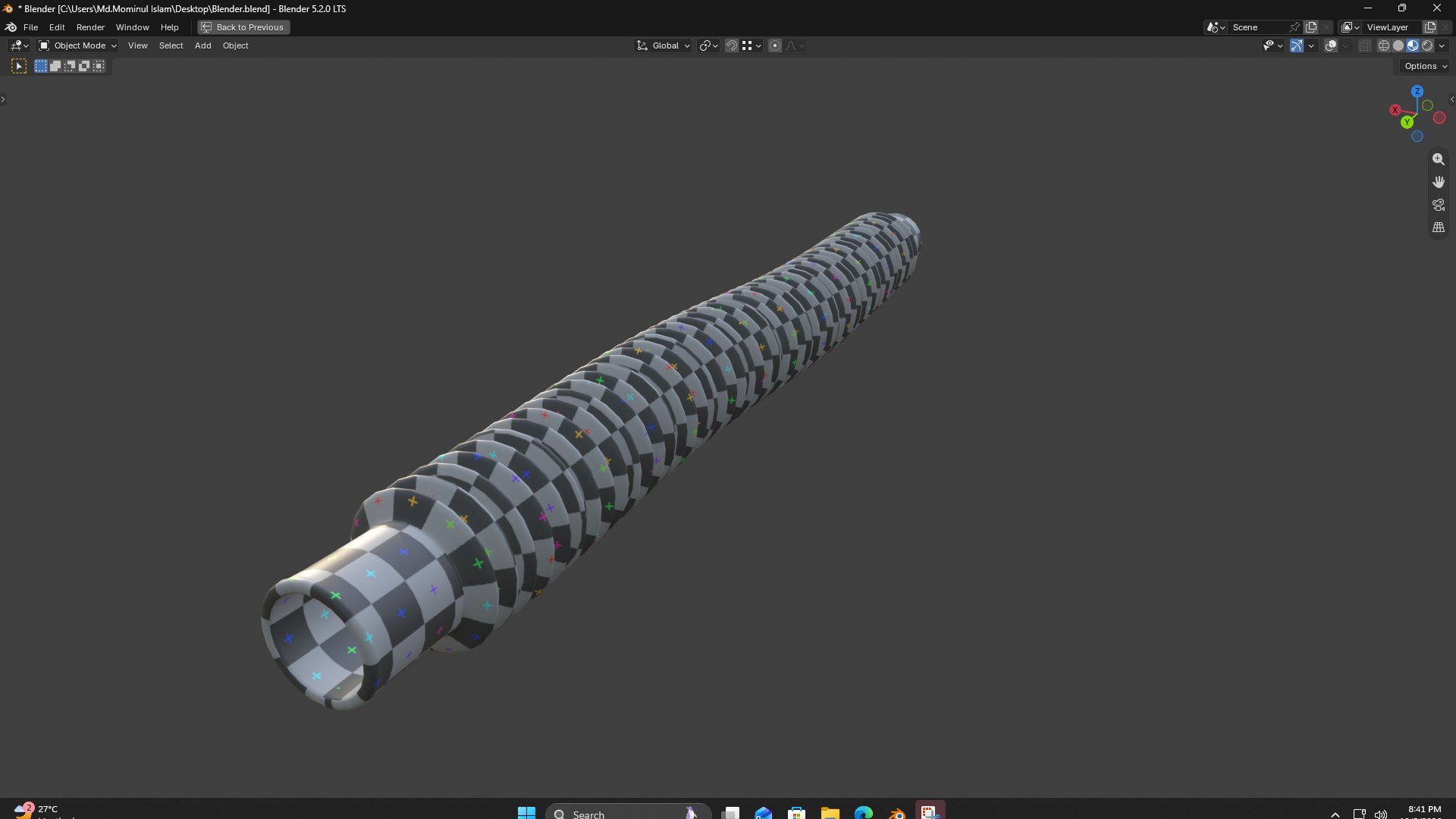Open the Object Mode dropdown
The width and height of the screenshot is (1456, 819).
(77, 45)
